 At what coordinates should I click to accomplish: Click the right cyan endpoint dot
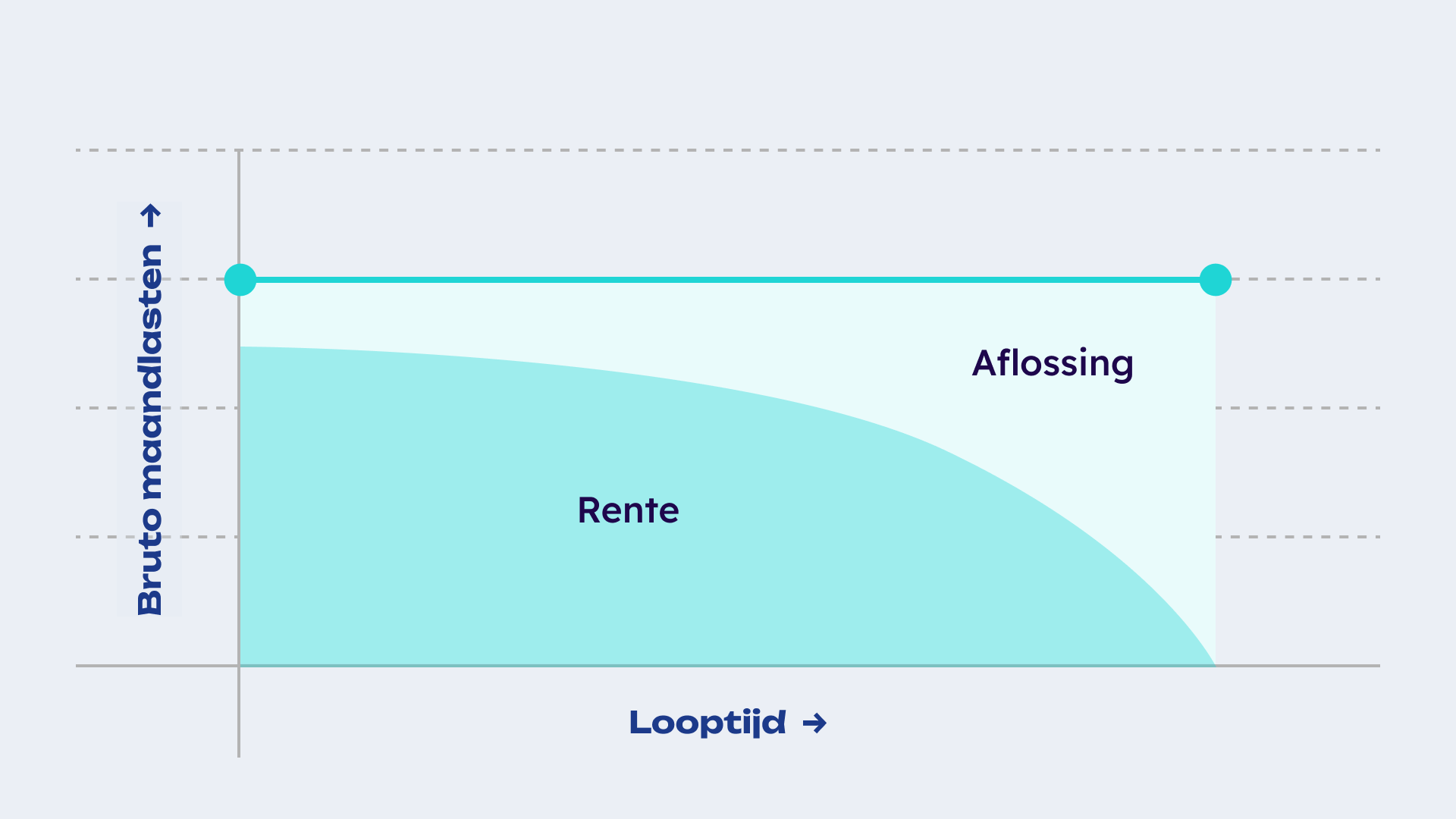click(1216, 280)
